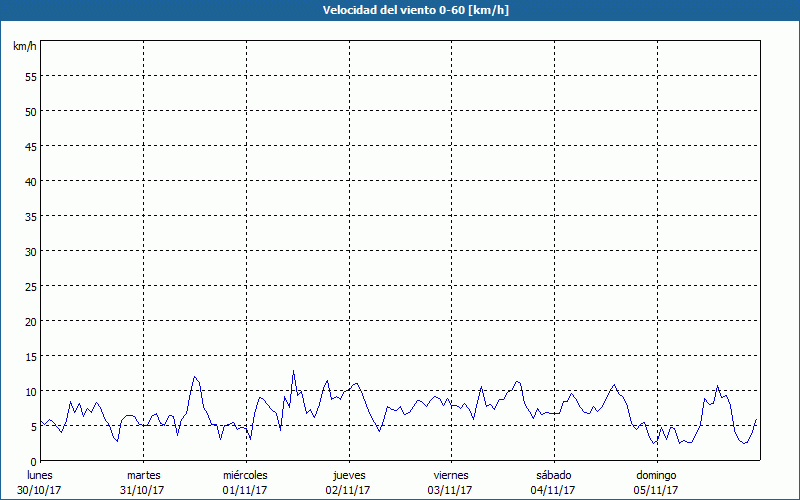The width and height of the screenshot is (800, 500).
Task: Click the highest wind speed peak on miércoles
Action: tap(293, 372)
